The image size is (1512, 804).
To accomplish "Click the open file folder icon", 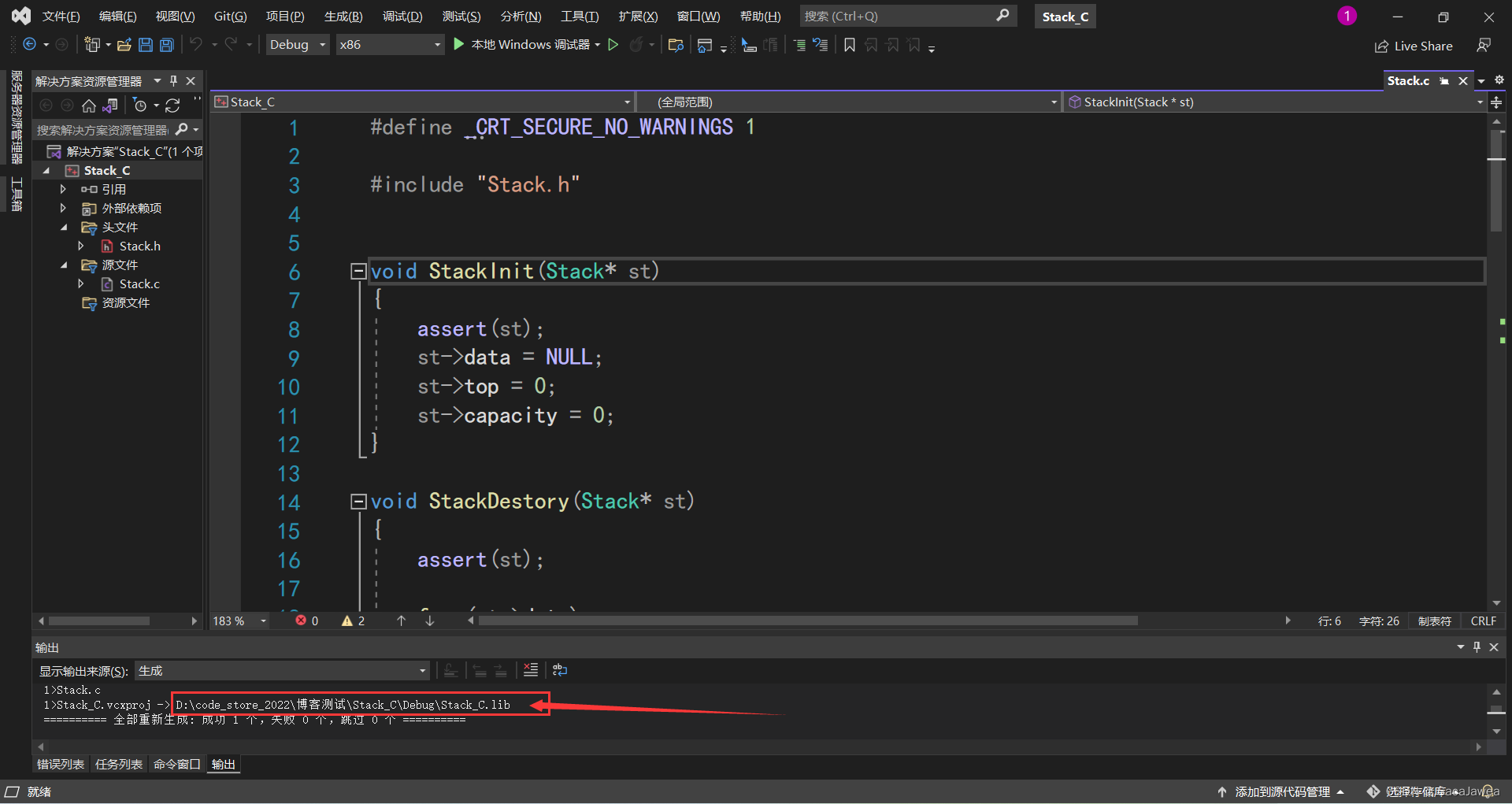I will click(124, 45).
